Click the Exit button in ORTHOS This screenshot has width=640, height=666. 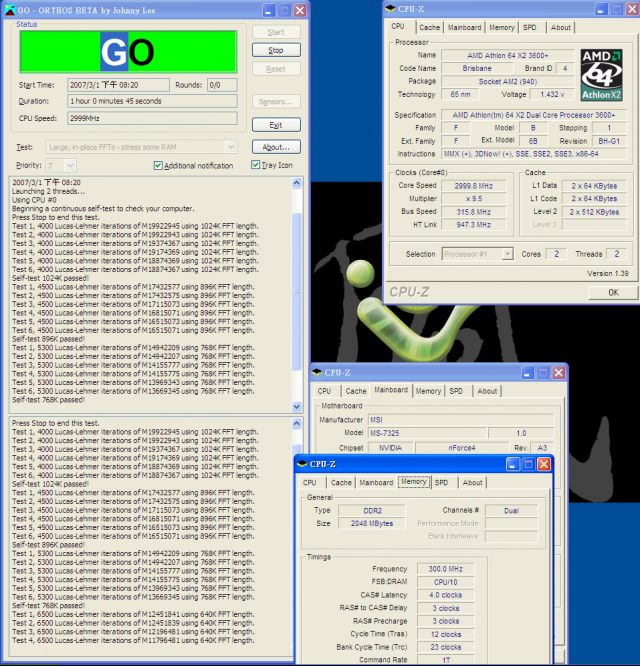[x=276, y=125]
